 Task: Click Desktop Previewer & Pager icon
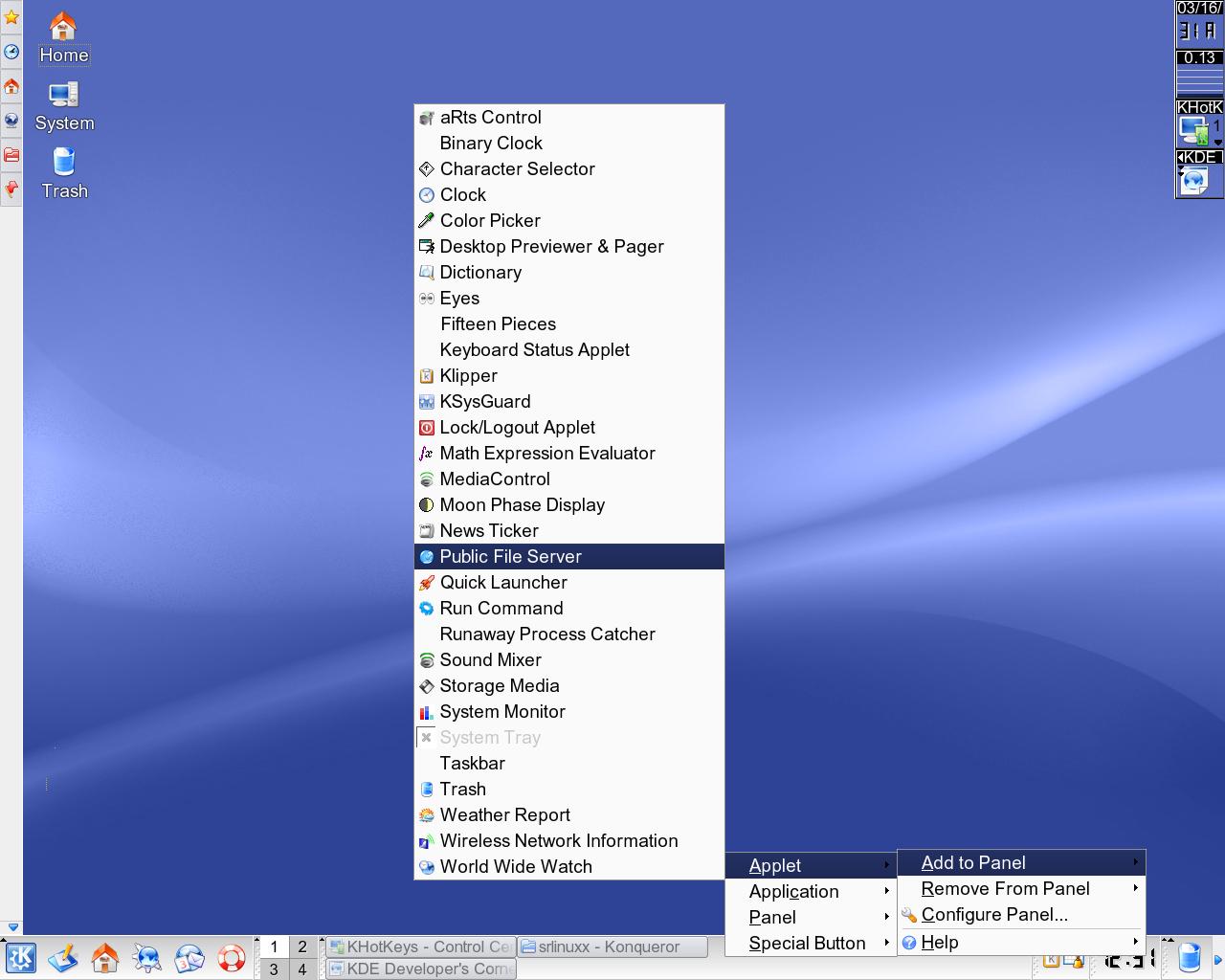pyautogui.click(x=427, y=247)
